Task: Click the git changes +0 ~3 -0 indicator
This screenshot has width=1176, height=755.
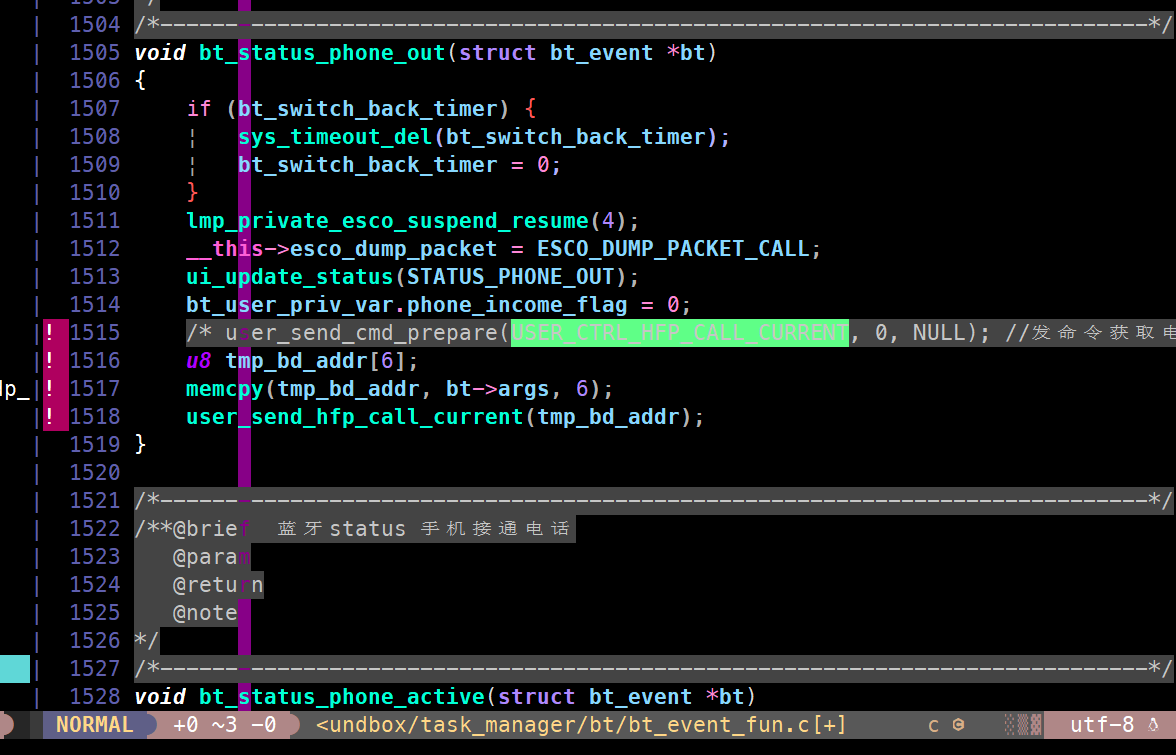Action: point(224,725)
